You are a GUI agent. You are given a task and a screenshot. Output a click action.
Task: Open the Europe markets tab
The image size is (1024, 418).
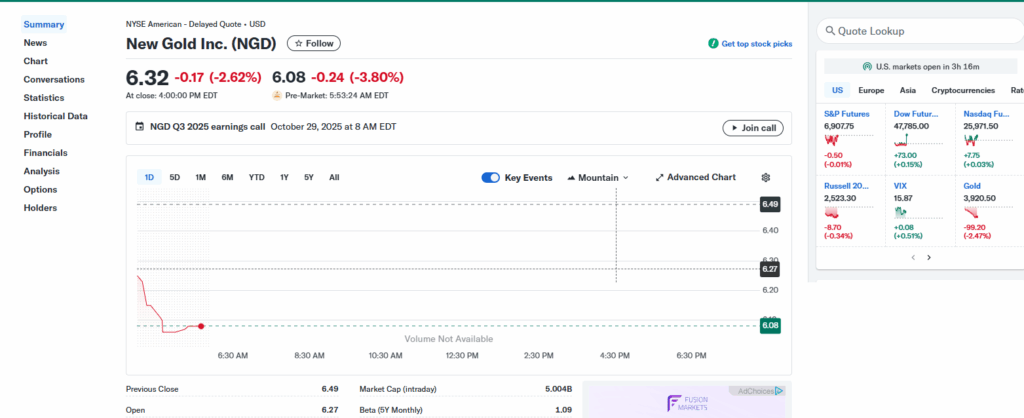[871, 90]
